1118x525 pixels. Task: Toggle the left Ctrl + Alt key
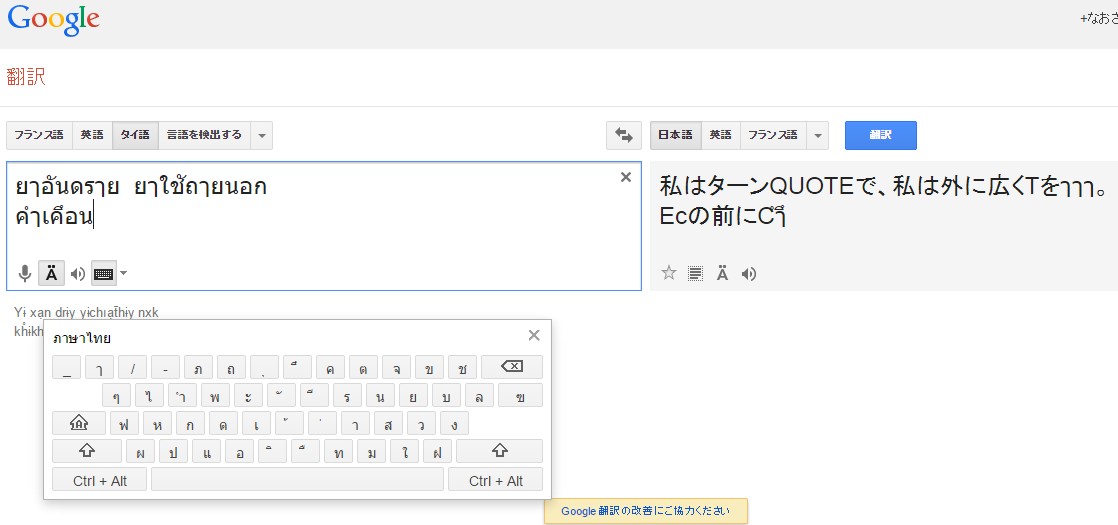pyautogui.click(x=100, y=480)
